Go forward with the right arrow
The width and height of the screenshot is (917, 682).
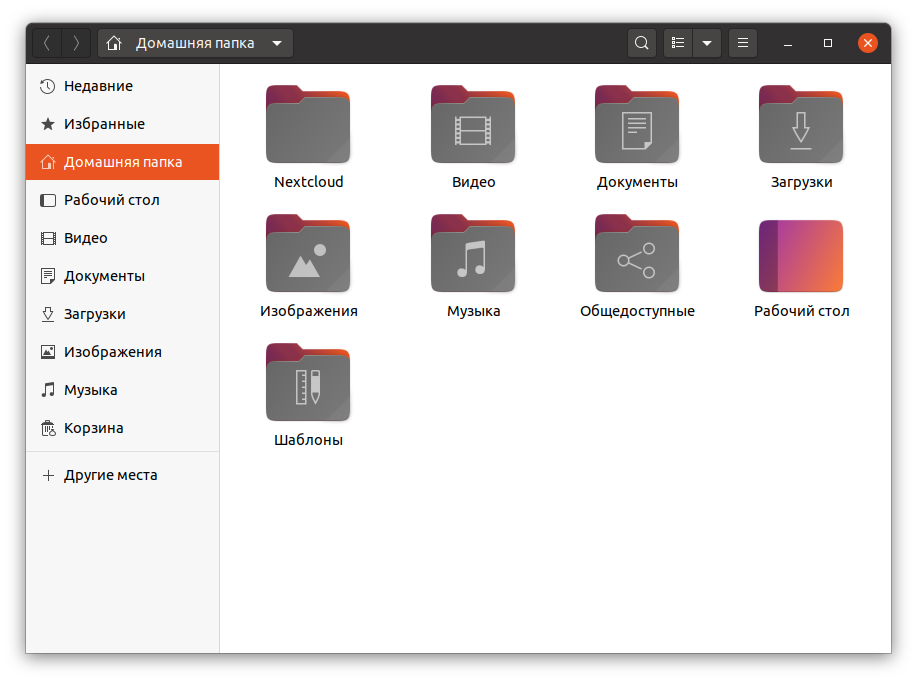tap(76, 43)
